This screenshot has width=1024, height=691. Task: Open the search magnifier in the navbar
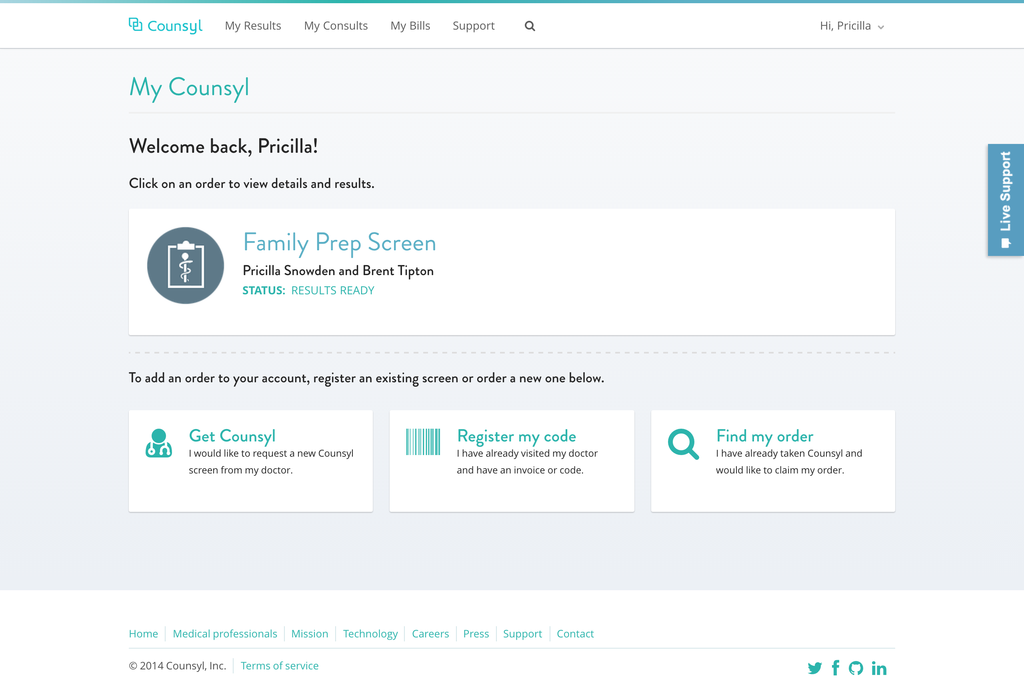[x=530, y=26]
